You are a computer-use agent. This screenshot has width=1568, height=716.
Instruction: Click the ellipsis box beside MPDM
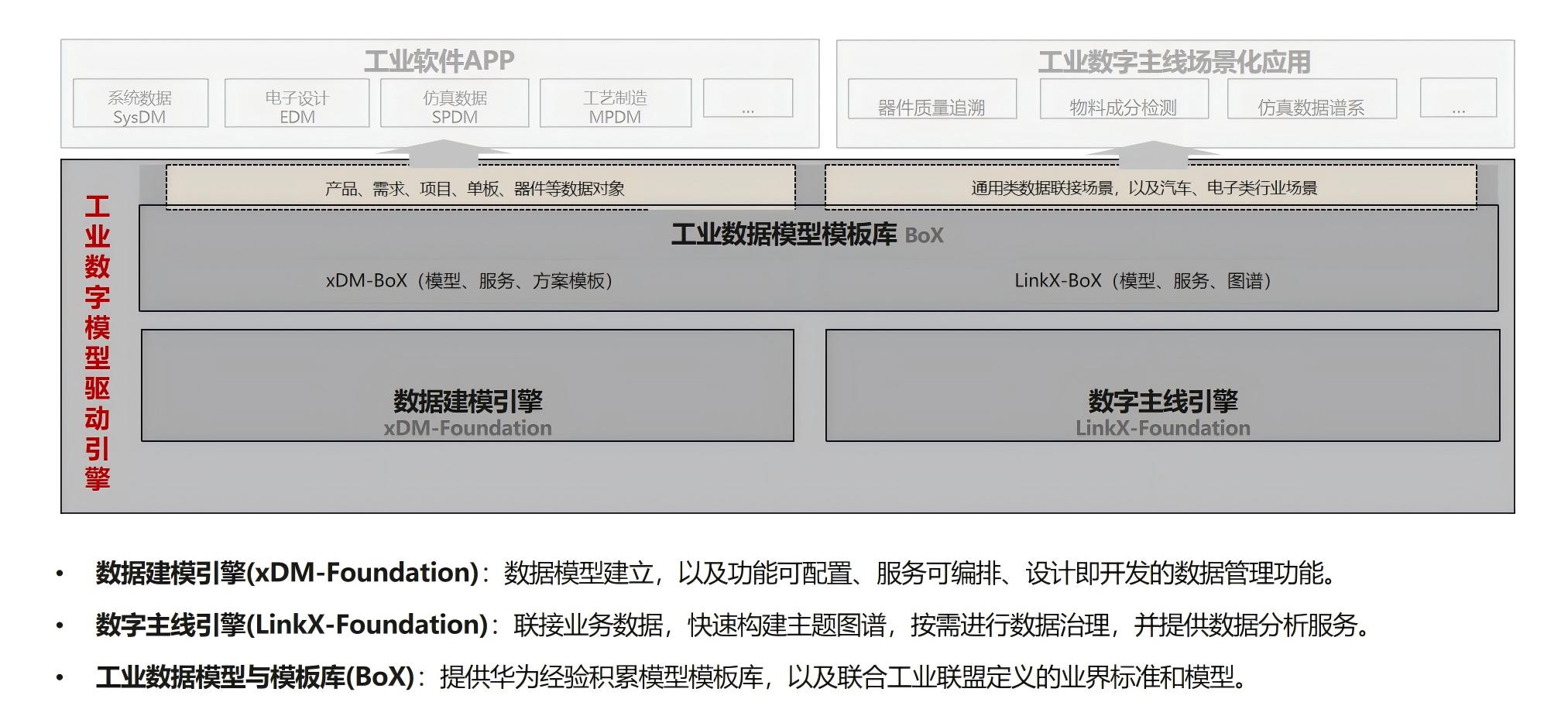pyautogui.click(x=748, y=101)
